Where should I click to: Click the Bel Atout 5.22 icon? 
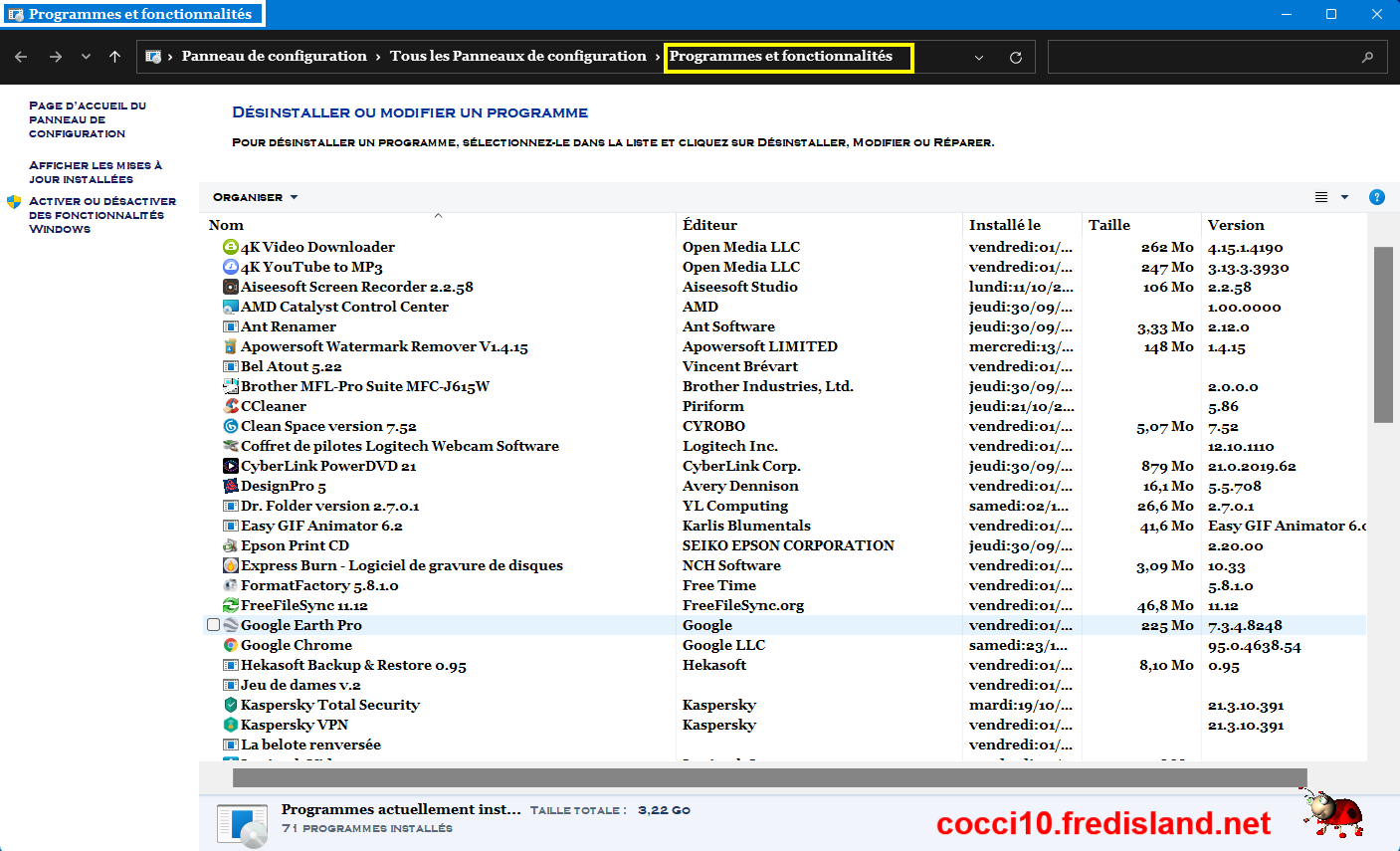231,366
